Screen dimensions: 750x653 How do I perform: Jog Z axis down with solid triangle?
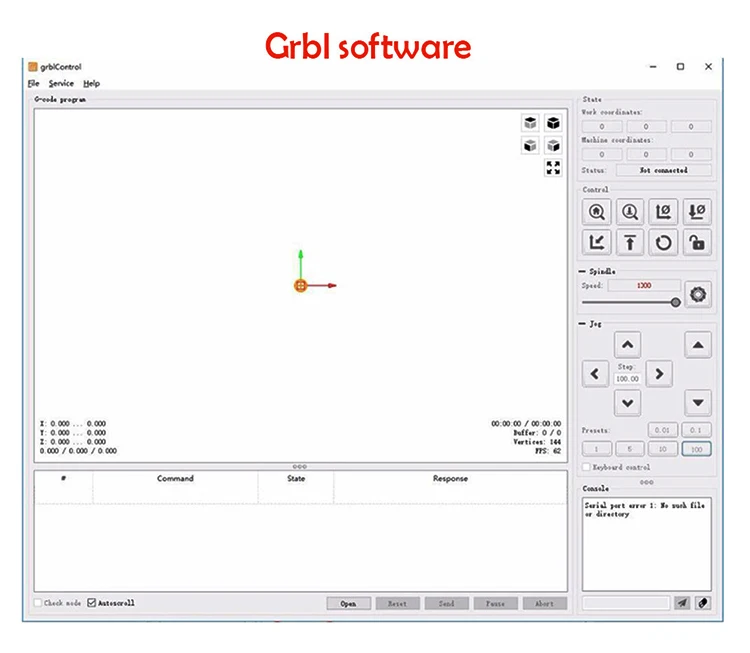(x=698, y=403)
